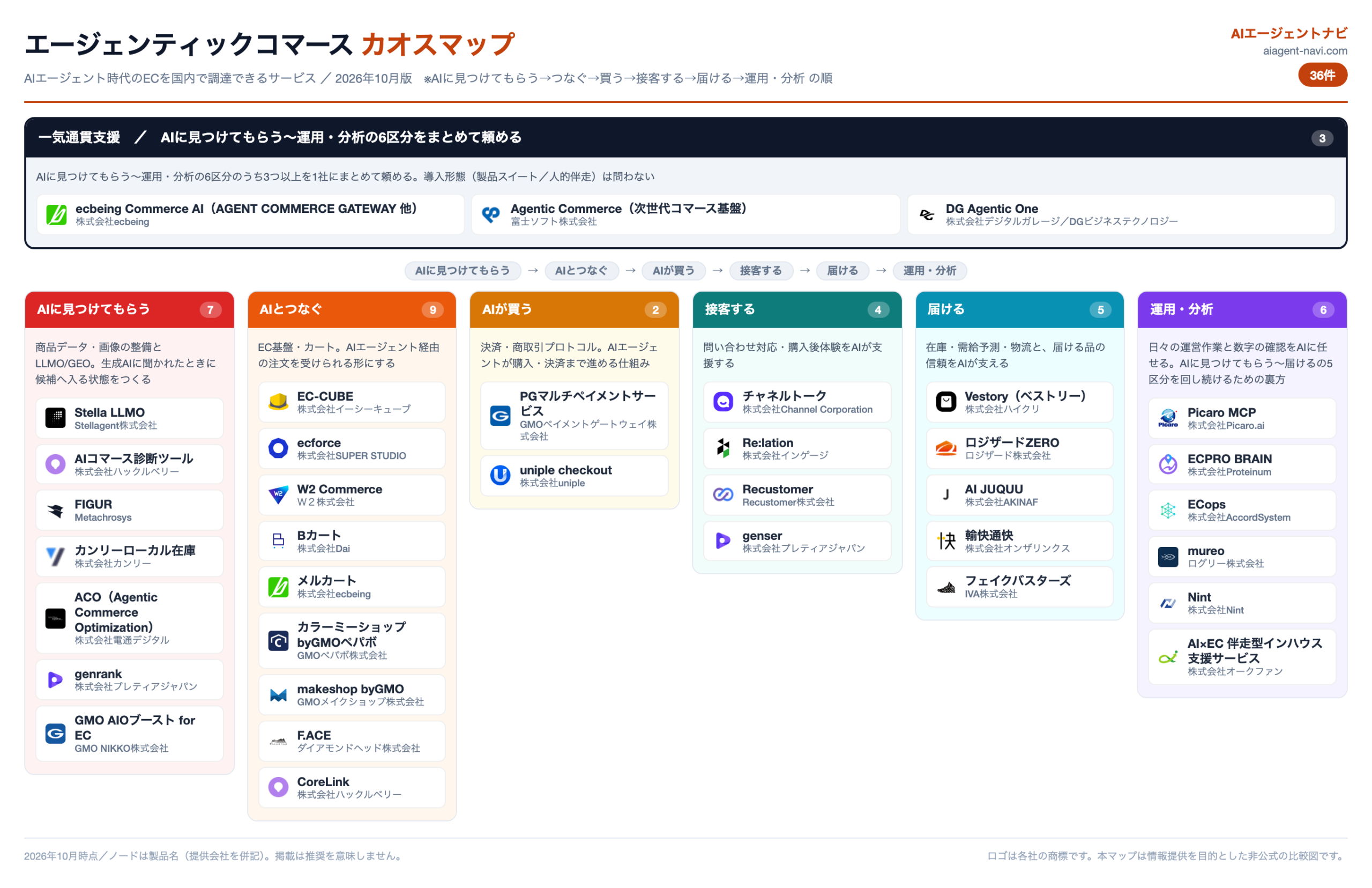Image resolution: width=1372 pixels, height=888 pixels.
Task: Click the mureo dark blue icon
Action: [x=1168, y=557]
